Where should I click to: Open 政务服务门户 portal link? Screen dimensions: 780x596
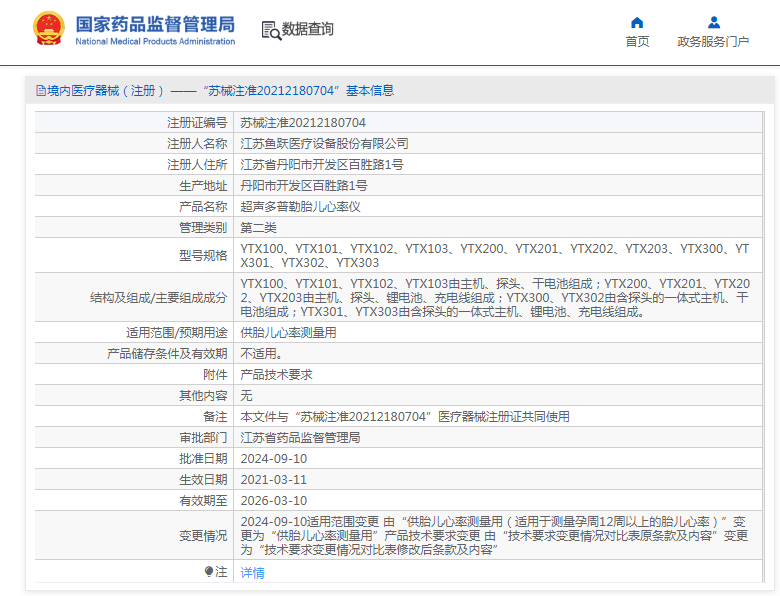click(x=713, y=42)
